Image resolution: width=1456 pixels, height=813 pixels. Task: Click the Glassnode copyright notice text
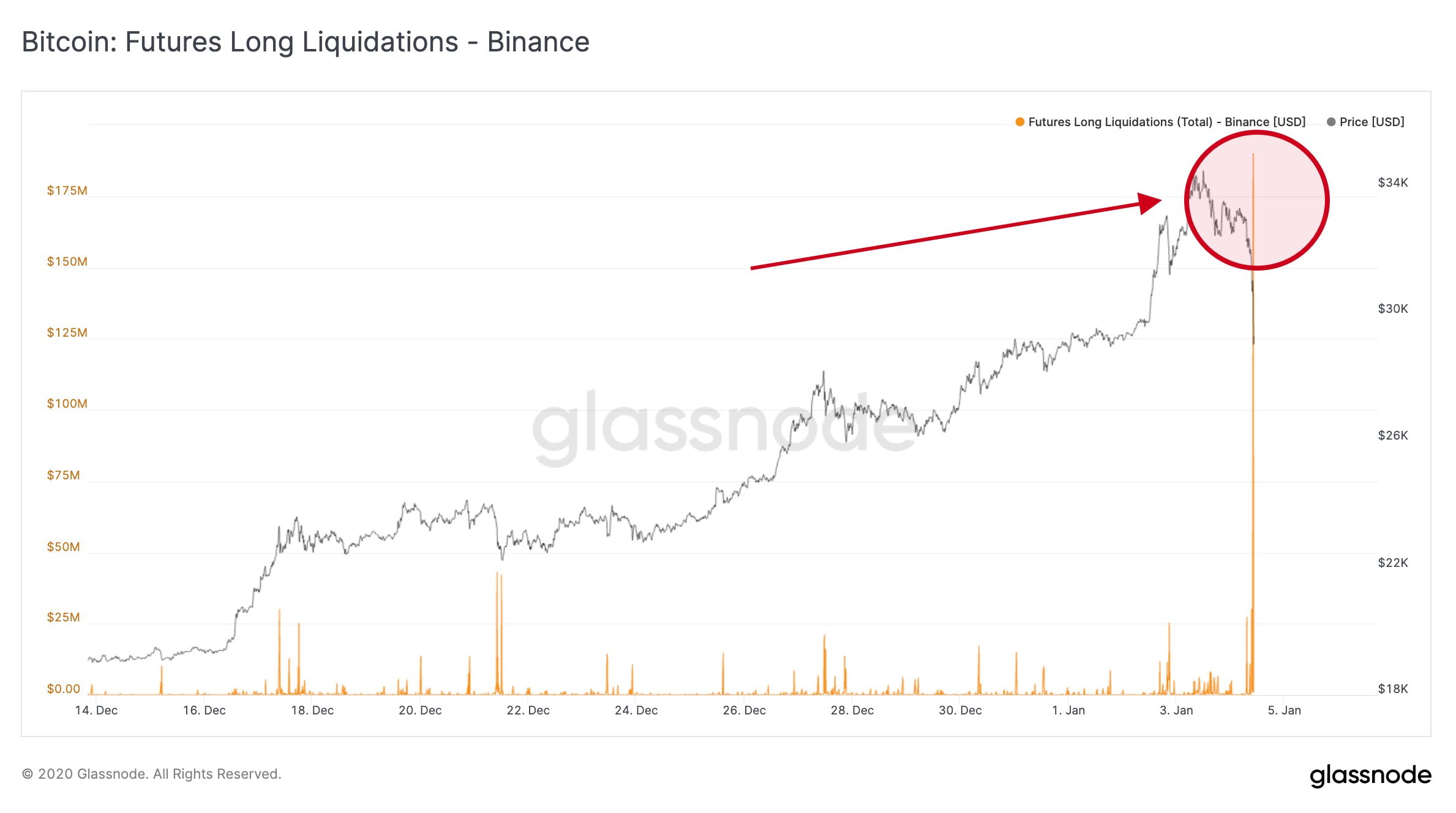(152, 774)
